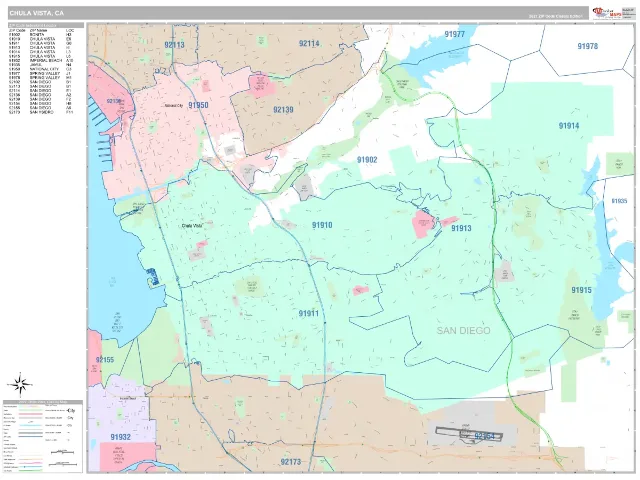Click the 92173 ZIP code label

291,462
